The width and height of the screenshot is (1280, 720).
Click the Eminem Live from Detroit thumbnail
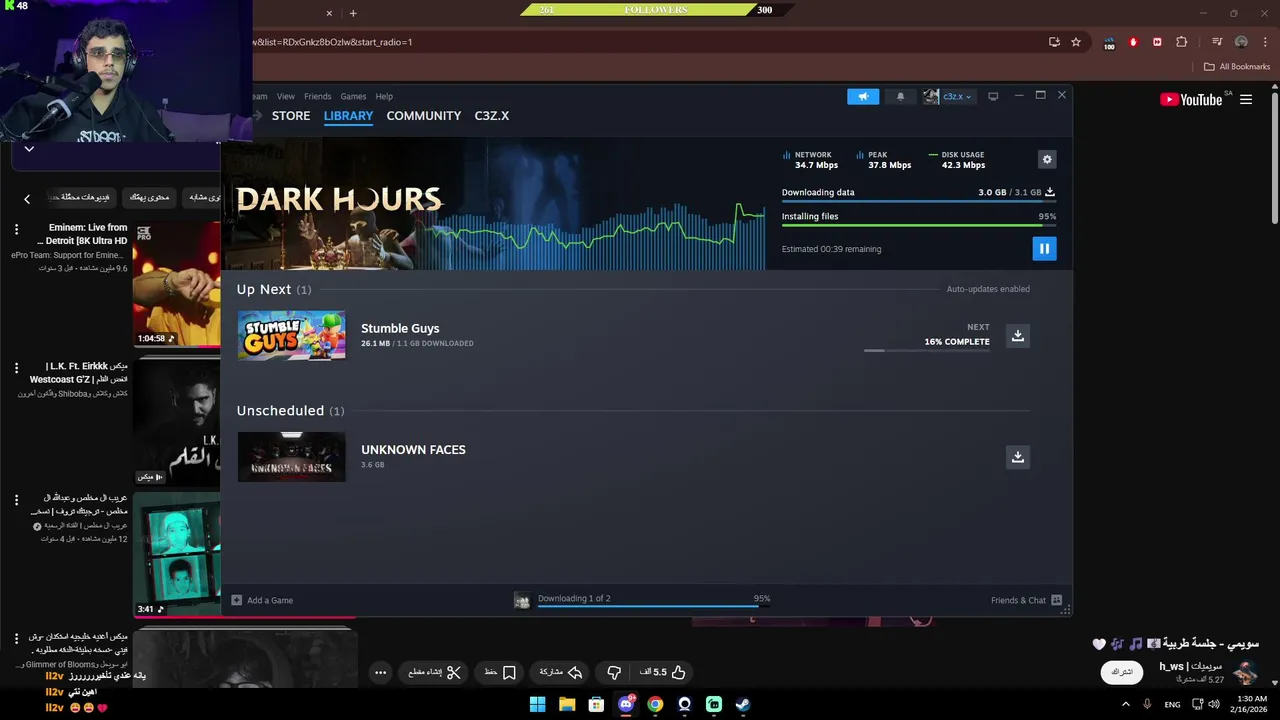pos(176,284)
